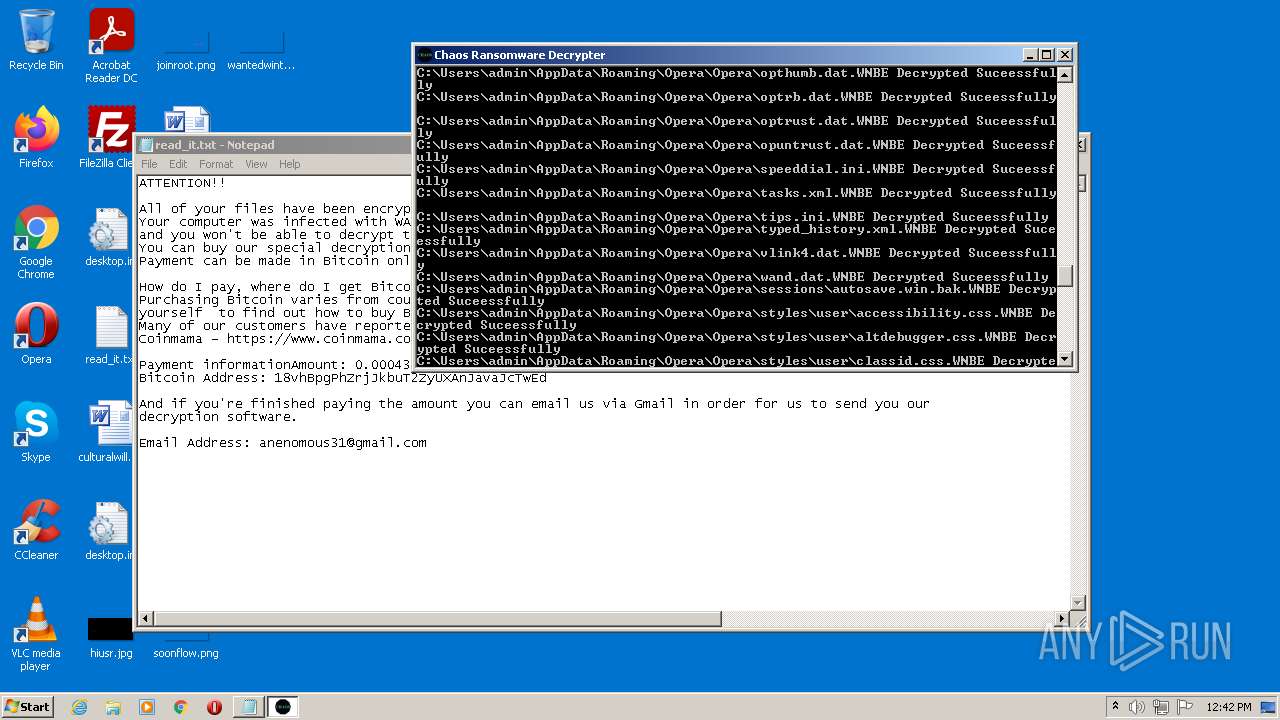Open Notepad's Format menu

pyautogui.click(x=216, y=164)
